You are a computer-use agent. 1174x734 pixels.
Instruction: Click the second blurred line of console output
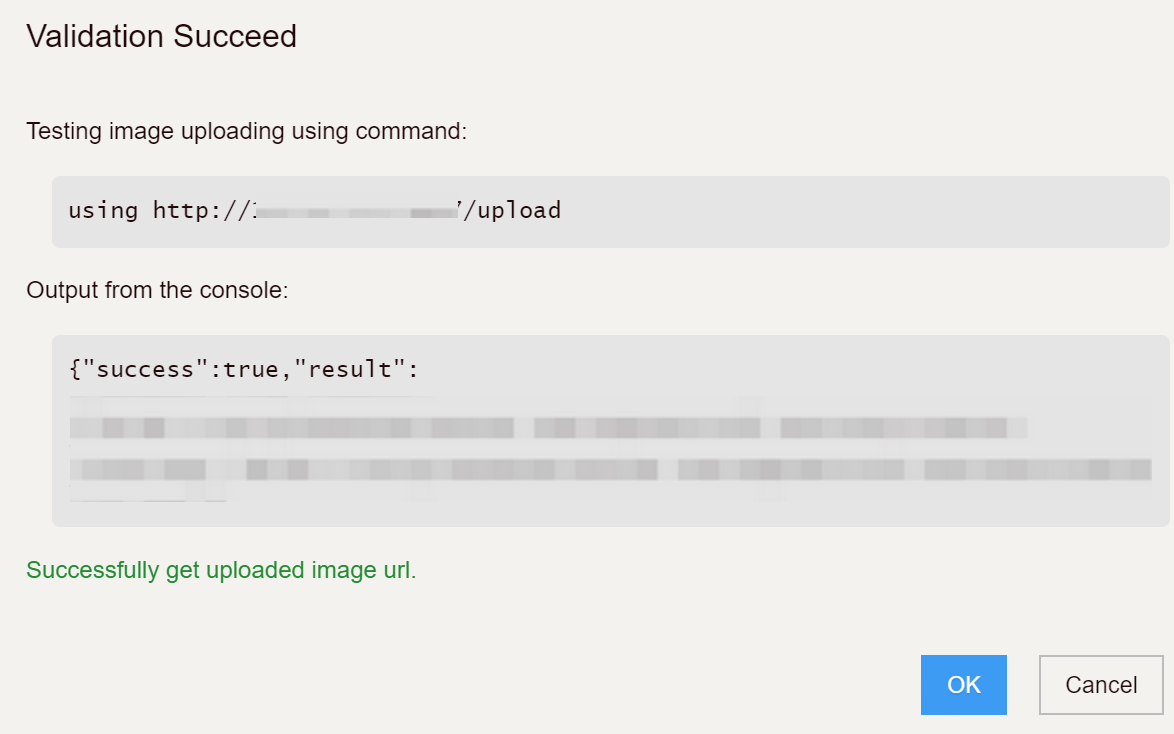coord(610,470)
